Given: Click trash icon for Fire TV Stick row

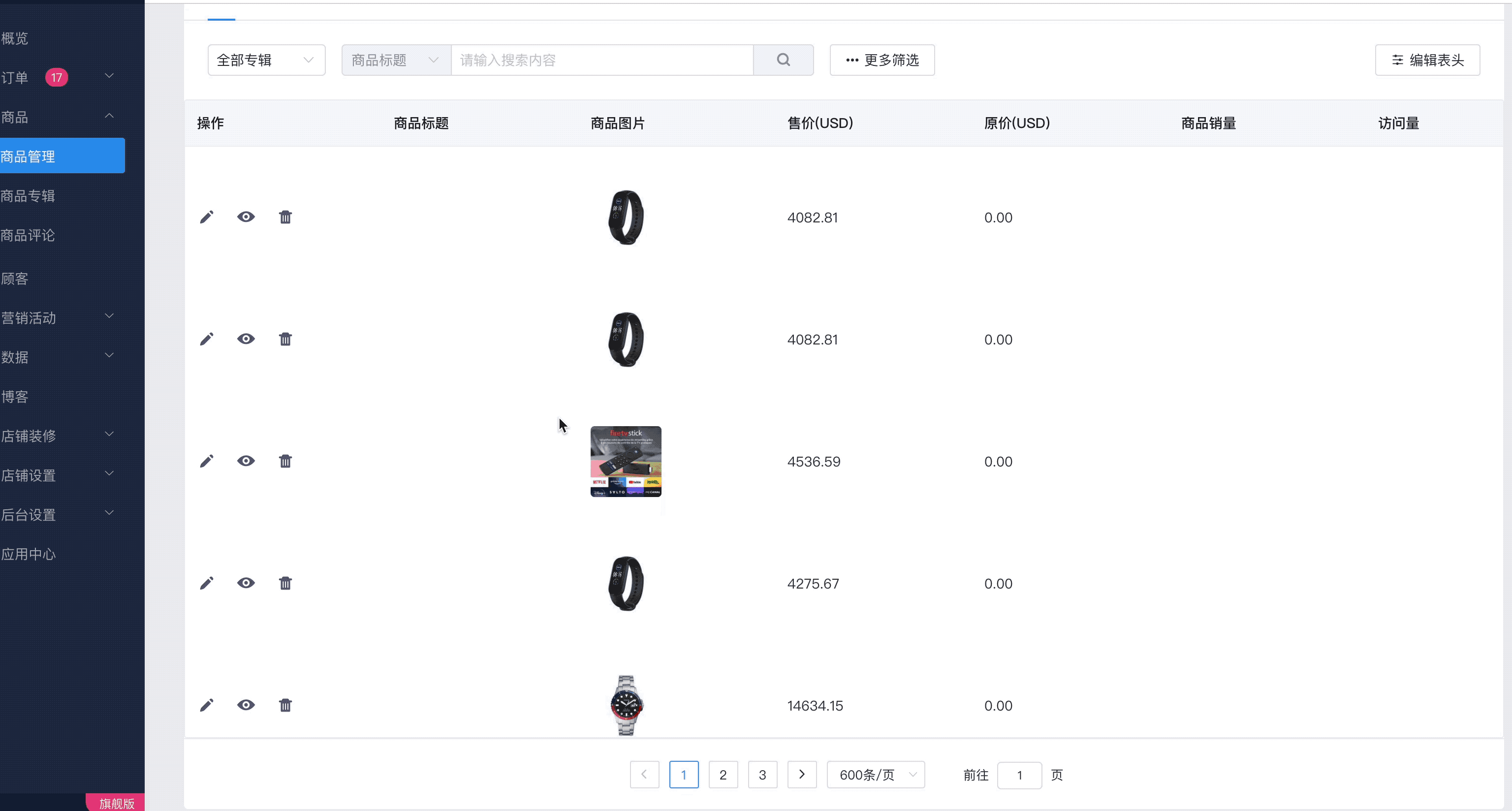Looking at the screenshot, I should [x=285, y=461].
